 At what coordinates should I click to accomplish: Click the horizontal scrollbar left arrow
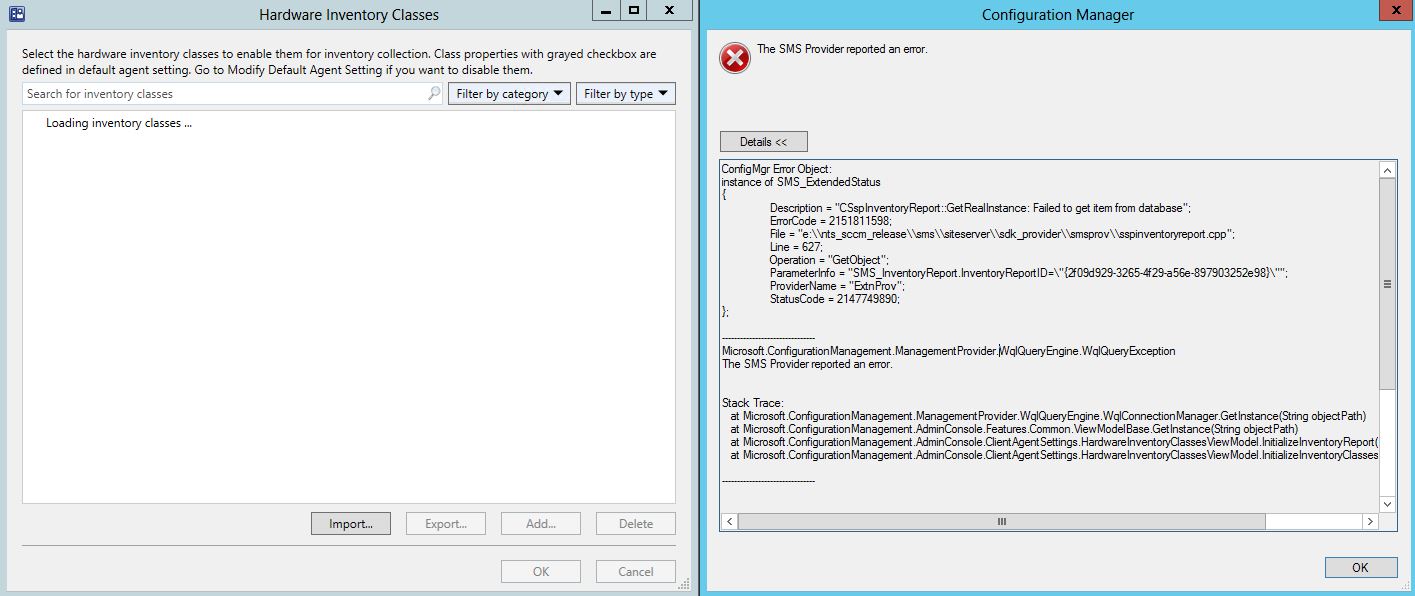coord(729,522)
